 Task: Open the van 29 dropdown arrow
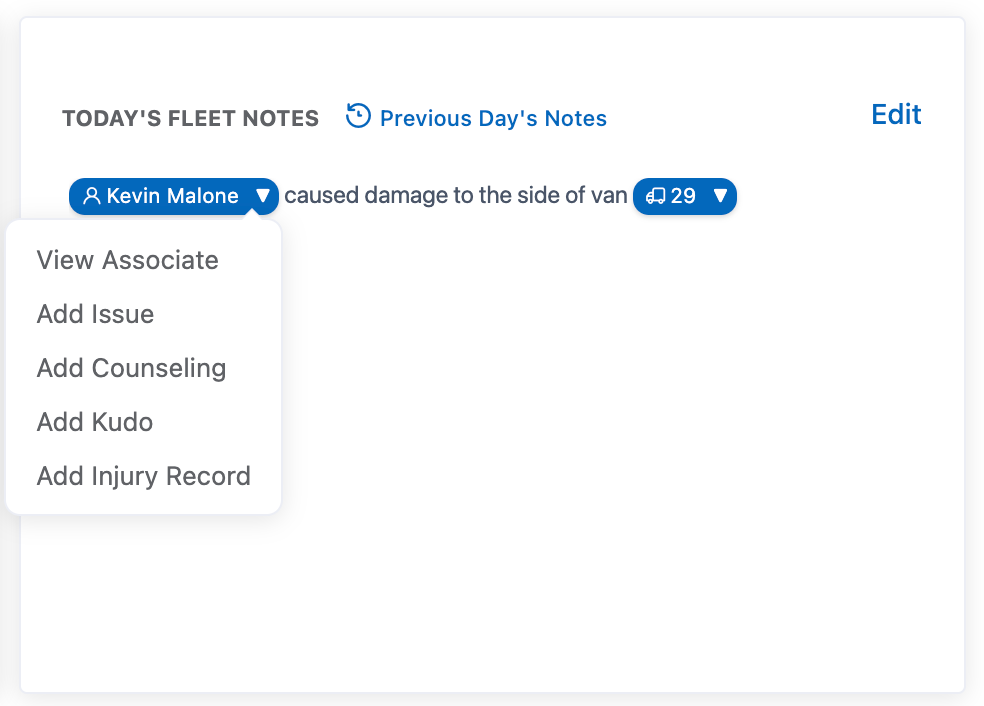(x=720, y=196)
